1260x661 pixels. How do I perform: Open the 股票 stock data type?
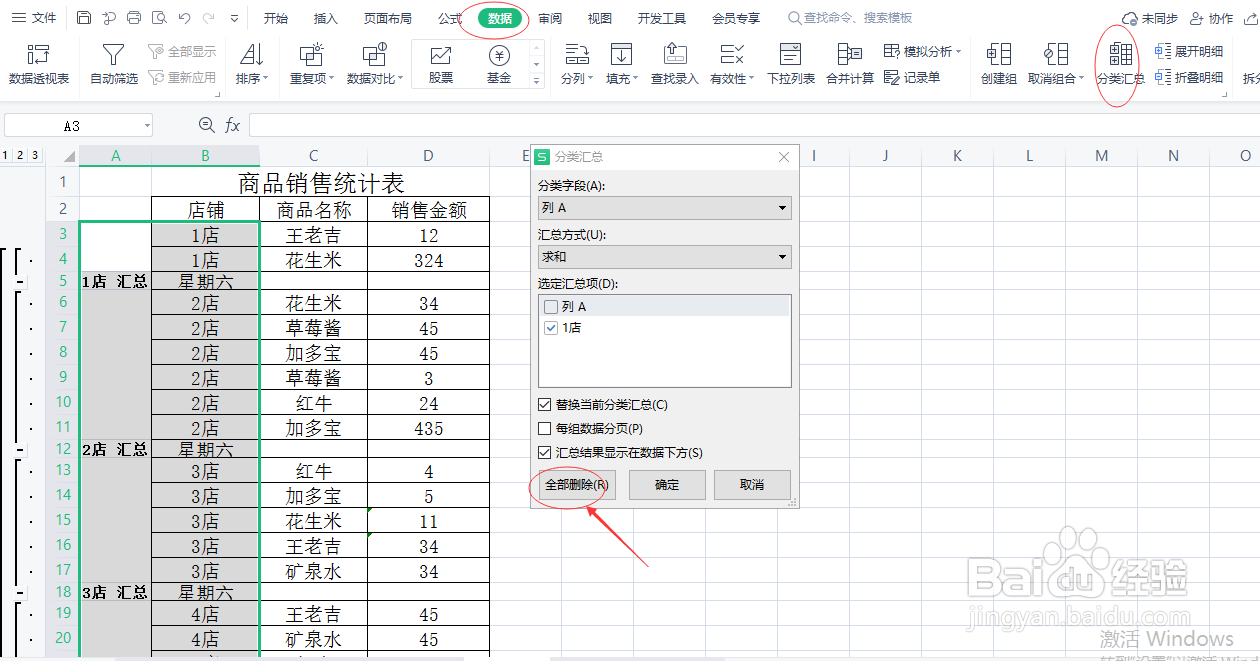click(x=440, y=64)
